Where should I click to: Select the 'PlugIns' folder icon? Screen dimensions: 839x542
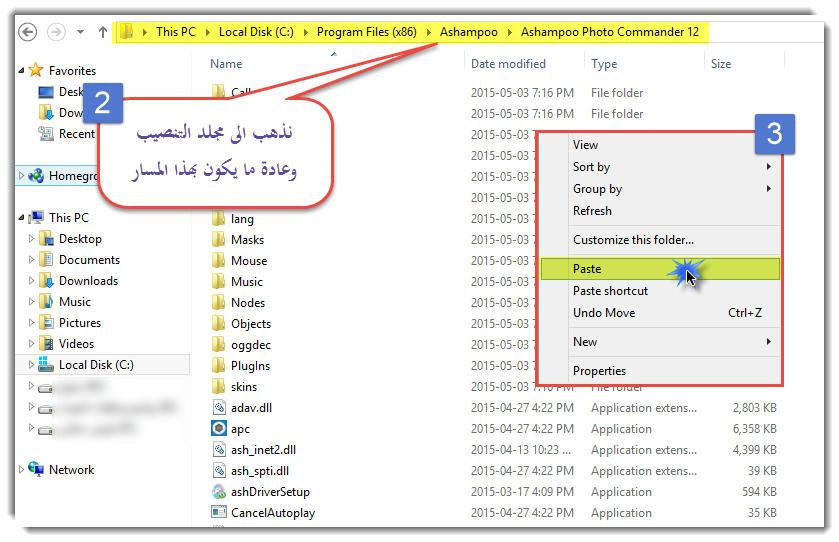(218, 365)
